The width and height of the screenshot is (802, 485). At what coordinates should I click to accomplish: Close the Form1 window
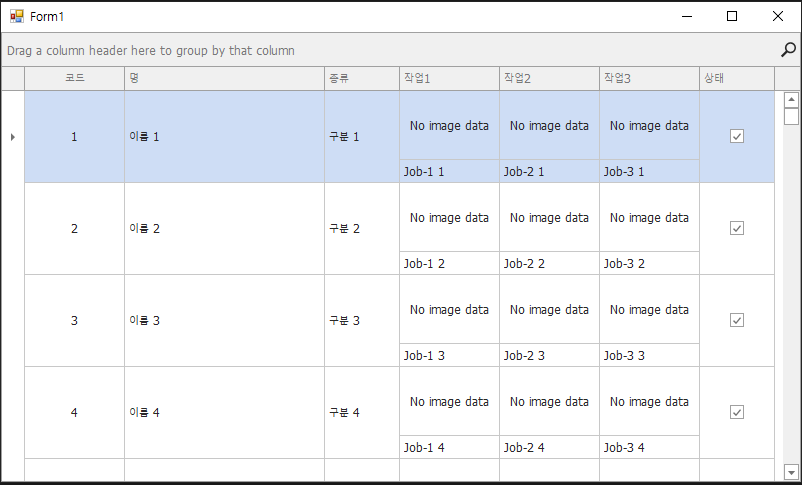(777, 16)
